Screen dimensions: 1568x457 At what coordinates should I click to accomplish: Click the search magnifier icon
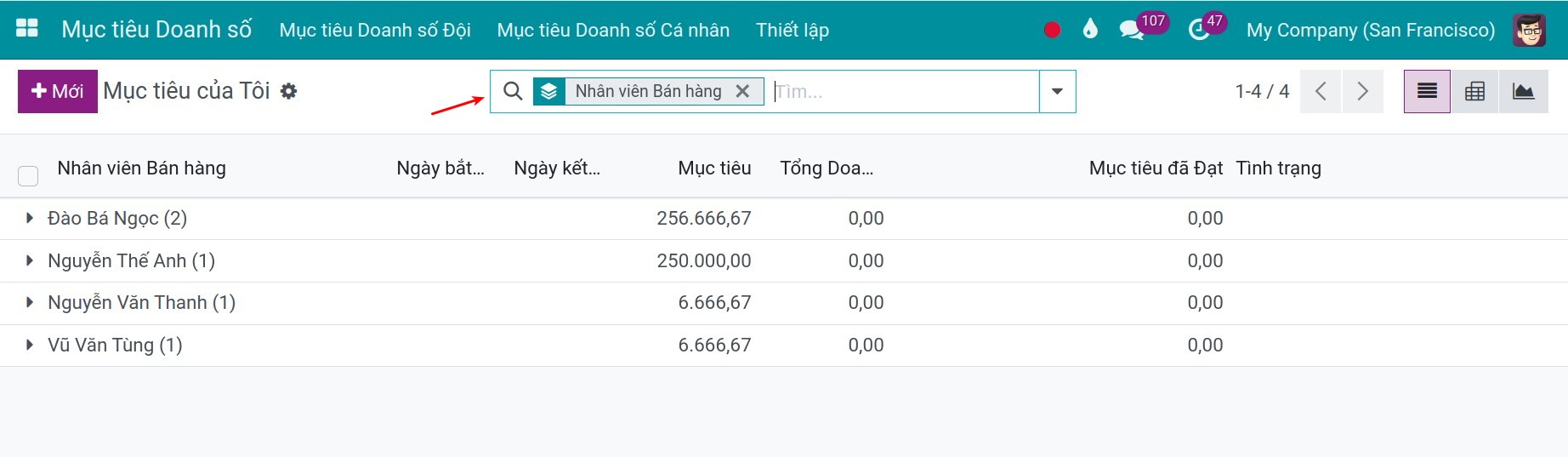pyautogui.click(x=513, y=91)
